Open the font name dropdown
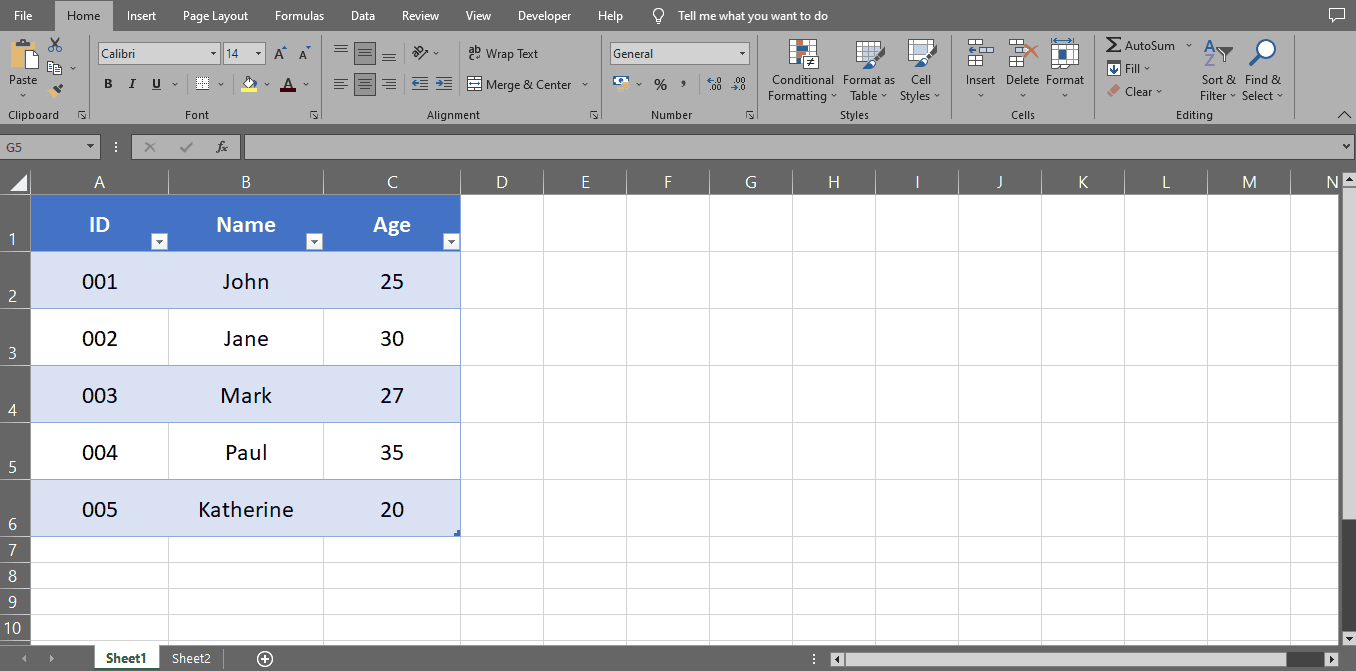 214,52
